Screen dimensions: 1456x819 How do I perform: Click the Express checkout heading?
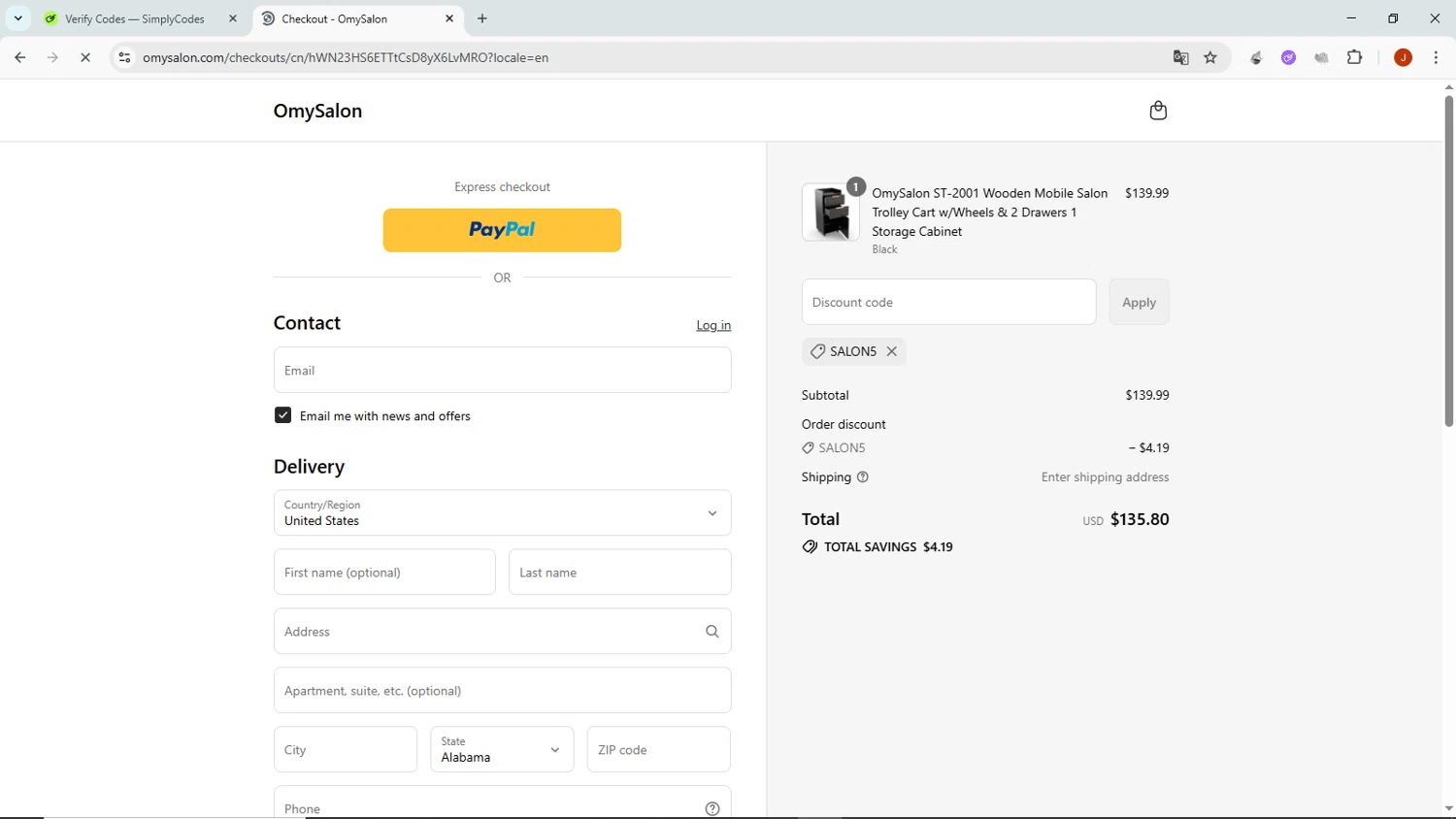tap(502, 186)
